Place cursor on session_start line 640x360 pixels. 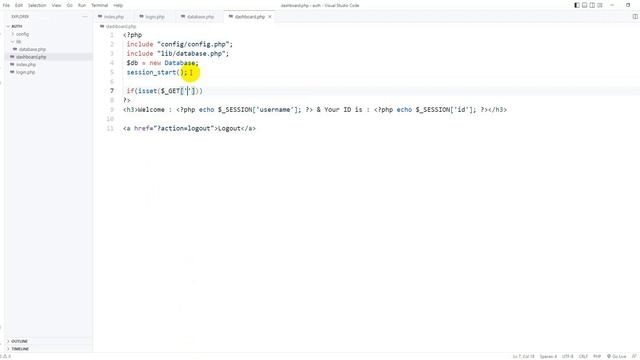(157, 72)
